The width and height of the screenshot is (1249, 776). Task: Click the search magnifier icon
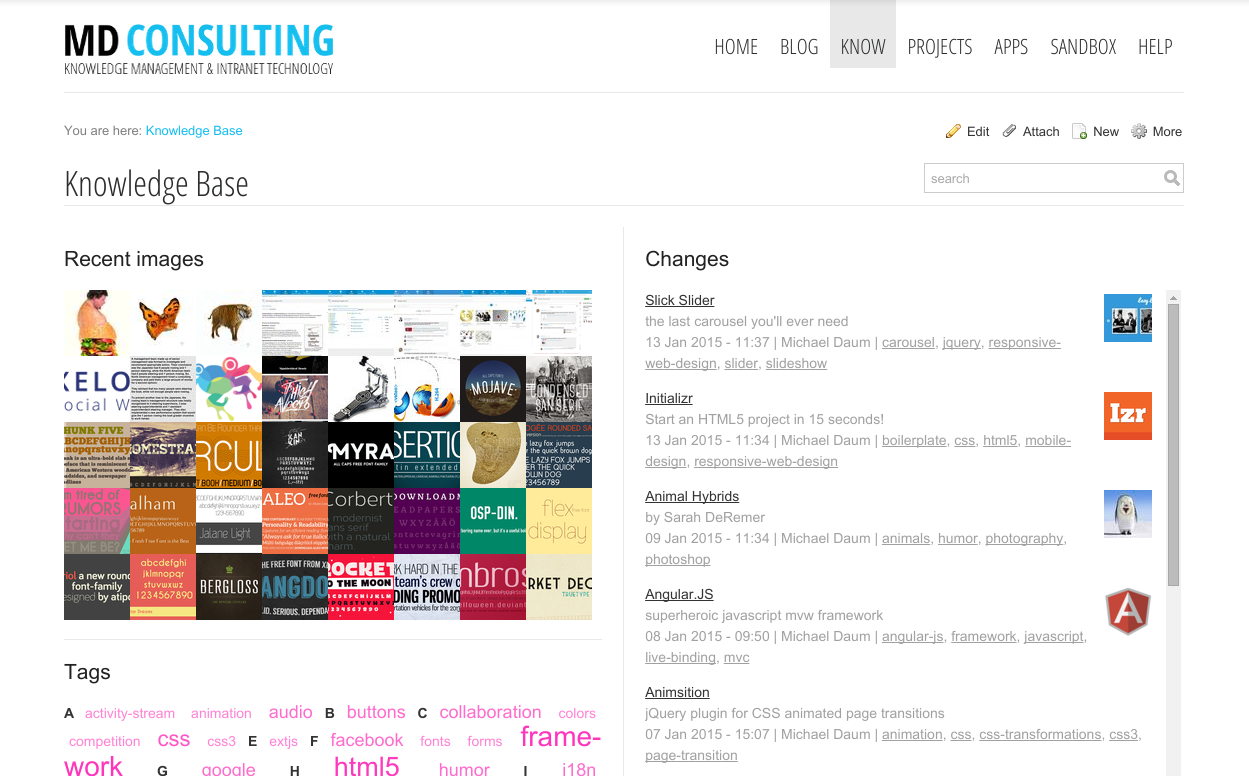[1171, 179]
